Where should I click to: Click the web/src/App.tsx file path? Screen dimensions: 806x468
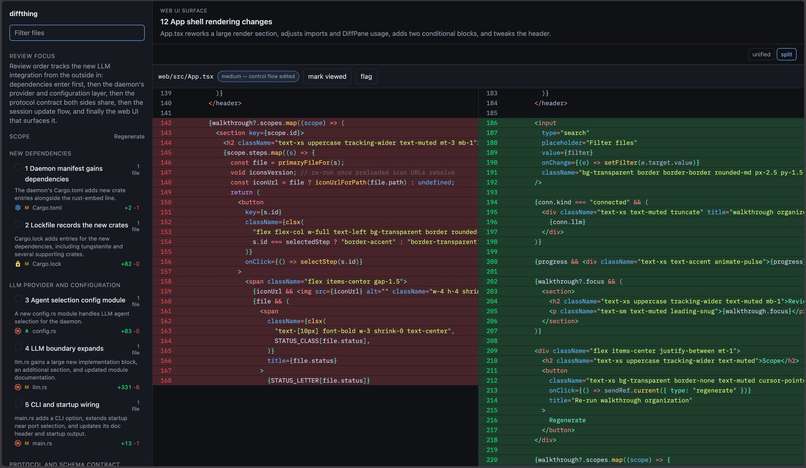[186, 77]
